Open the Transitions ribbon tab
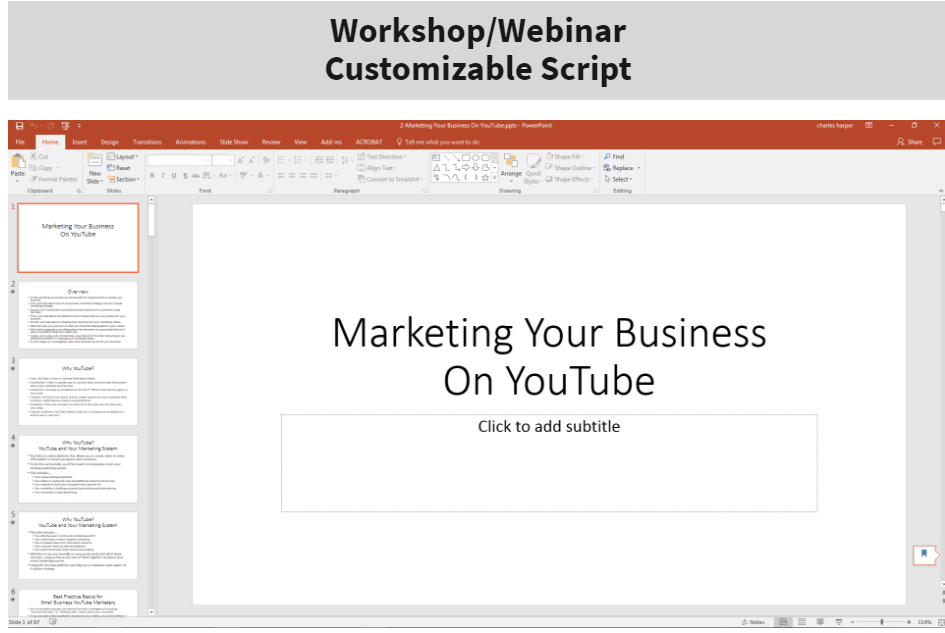Image resolution: width=945 pixels, height=633 pixels. tap(147, 142)
